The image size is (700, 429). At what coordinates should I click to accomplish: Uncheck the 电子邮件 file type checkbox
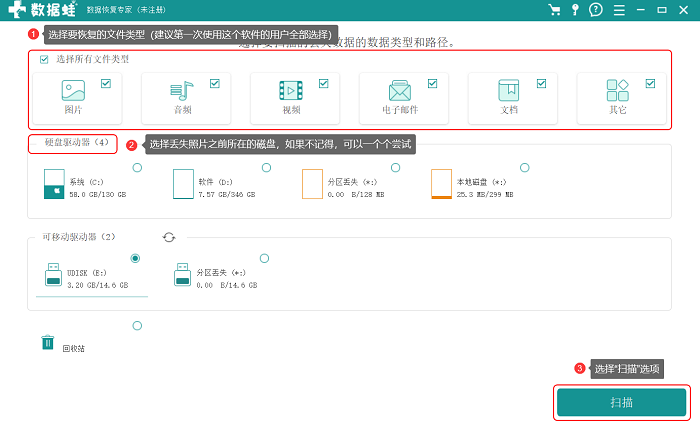[x=433, y=83]
